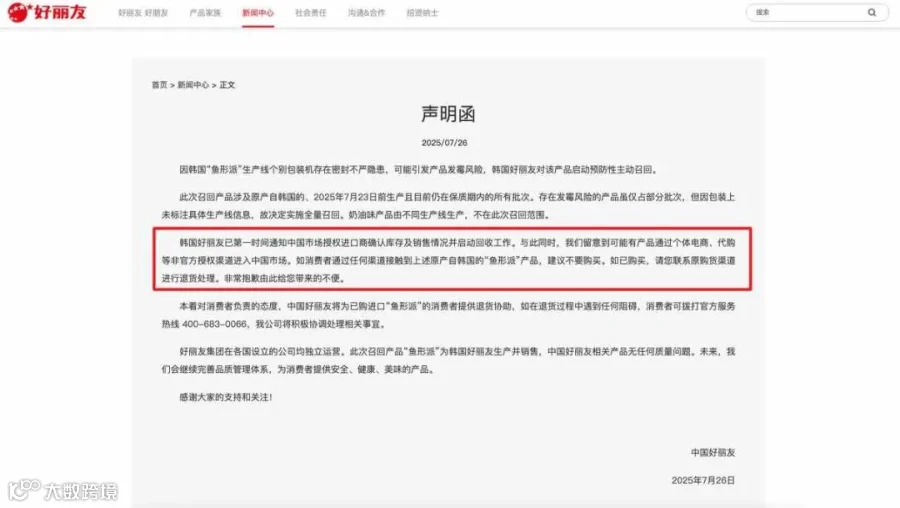The width and height of the screenshot is (900, 508).
Task: Click the 正文 breadcrumb entry
Action: (227, 85)
